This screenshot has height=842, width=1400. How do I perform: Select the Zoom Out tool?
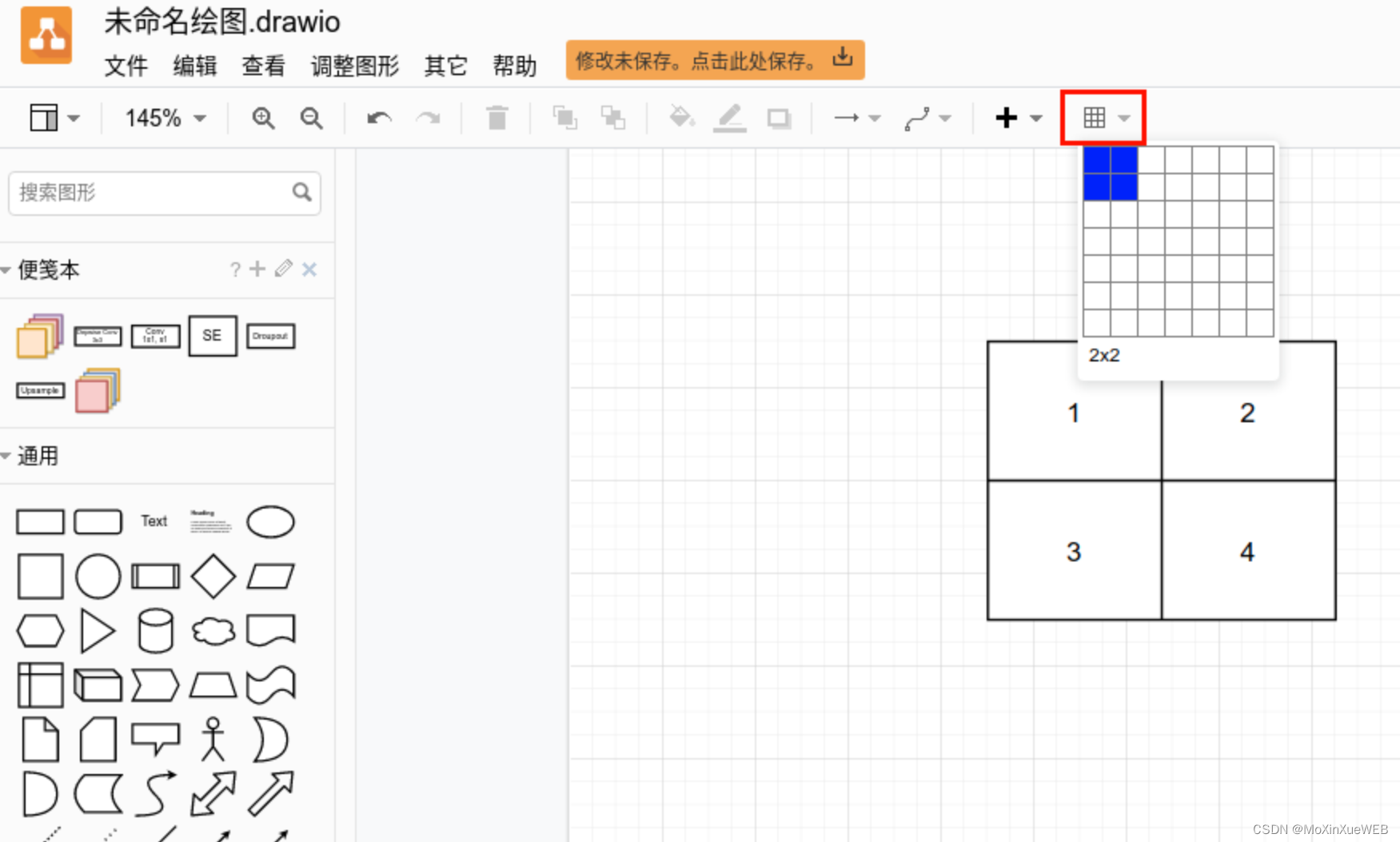[311, 118]
